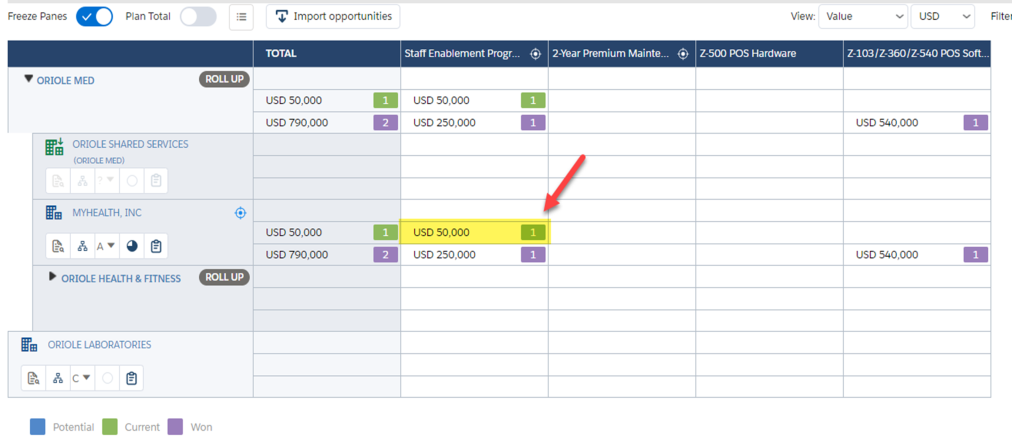This screenshot has height=444, width=1012.
Task: Click the building icon next to MYHEALTH, INC
Action: 54,212
